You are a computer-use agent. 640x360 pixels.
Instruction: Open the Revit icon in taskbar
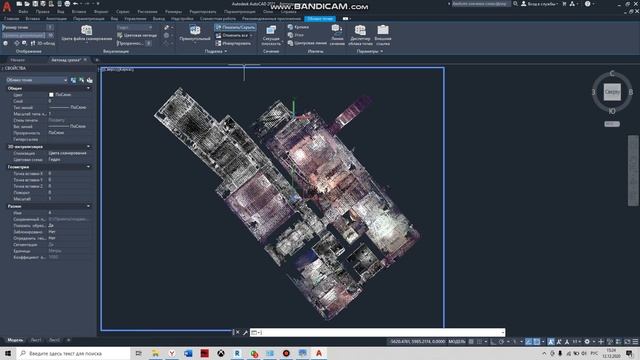[x=237, y=353]
